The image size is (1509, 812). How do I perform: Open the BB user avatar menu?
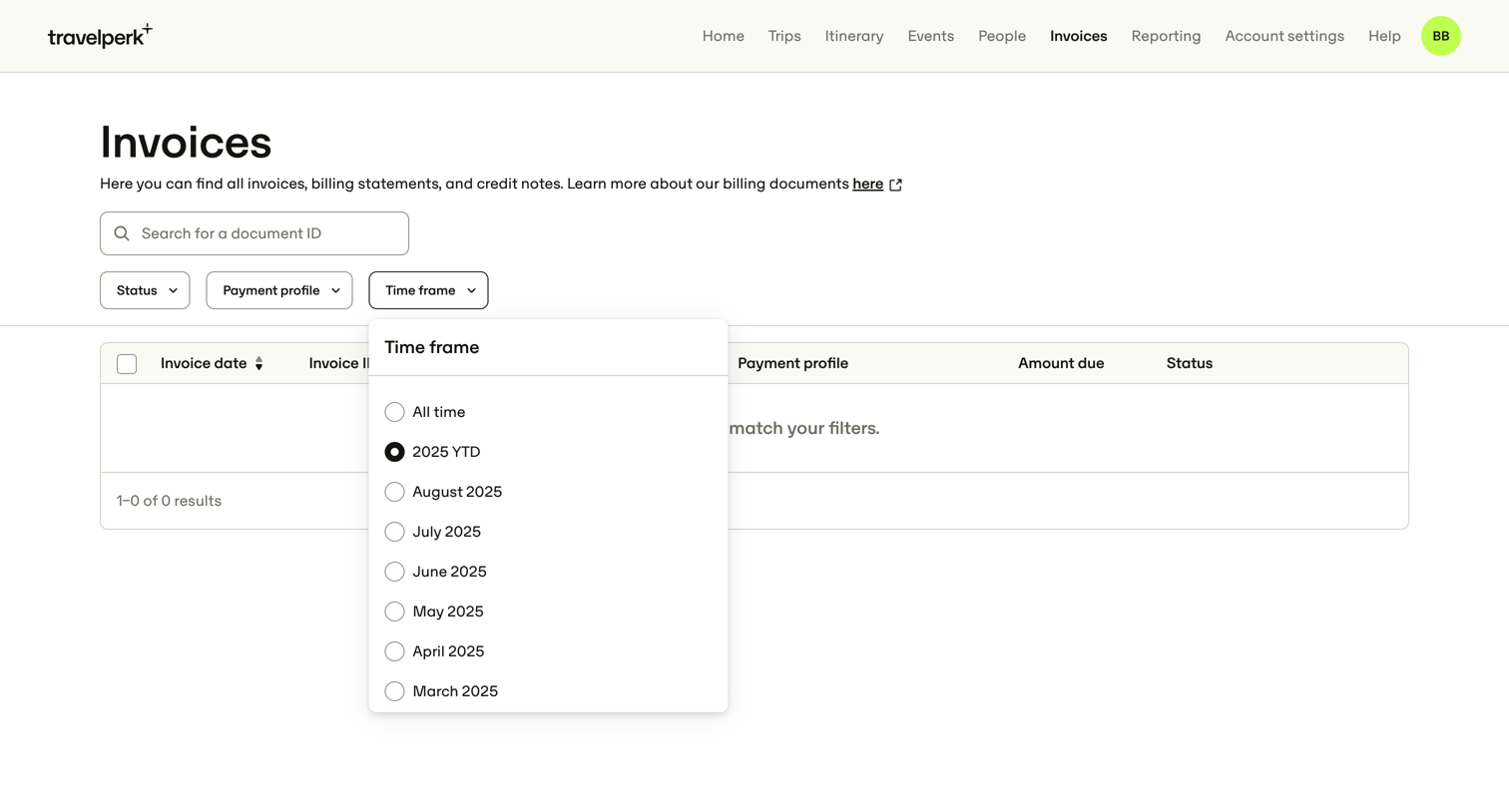pyautogui.click(x=1440, y=36)
